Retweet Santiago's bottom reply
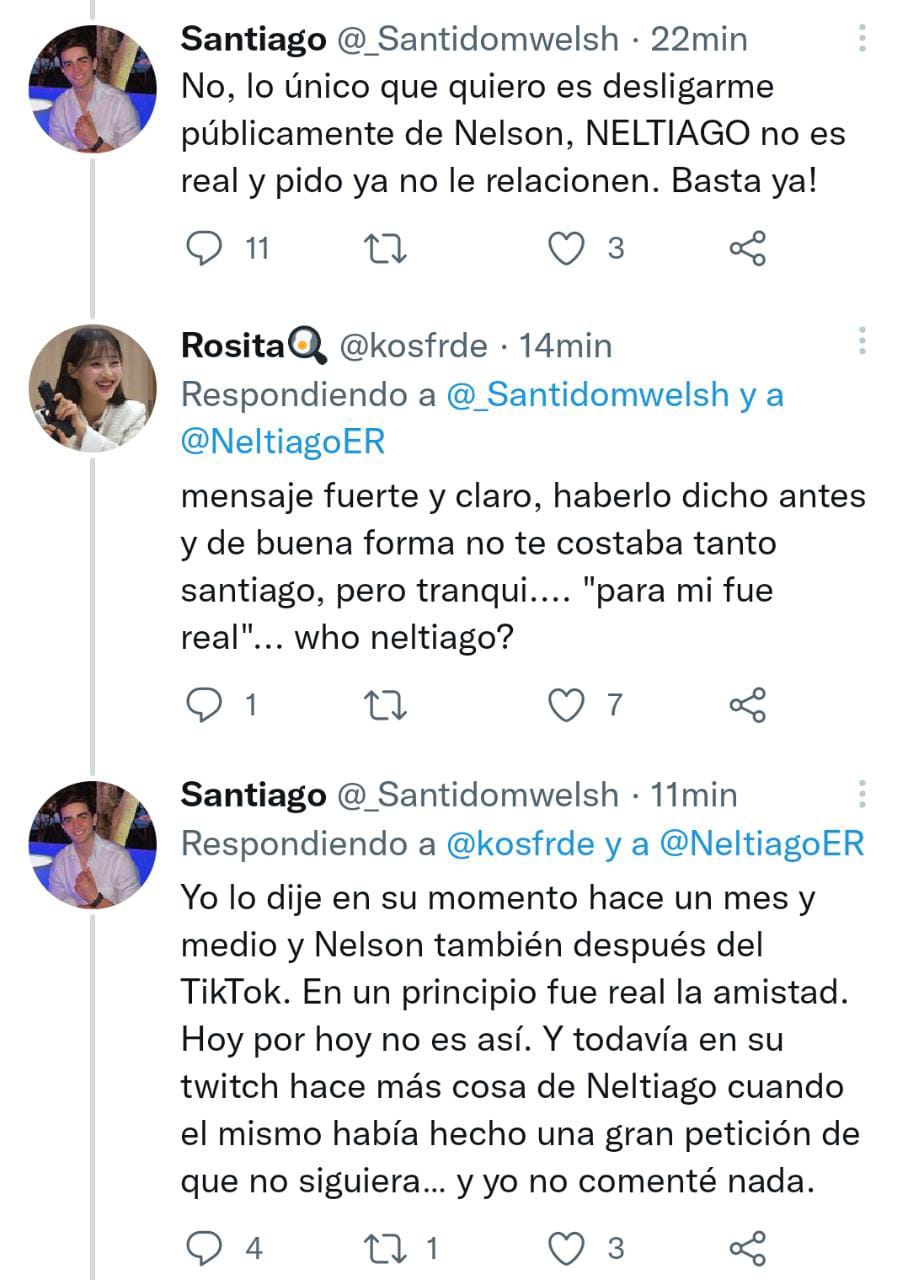The height and width of the screenshot is (1280, 908). (384, 1248)
